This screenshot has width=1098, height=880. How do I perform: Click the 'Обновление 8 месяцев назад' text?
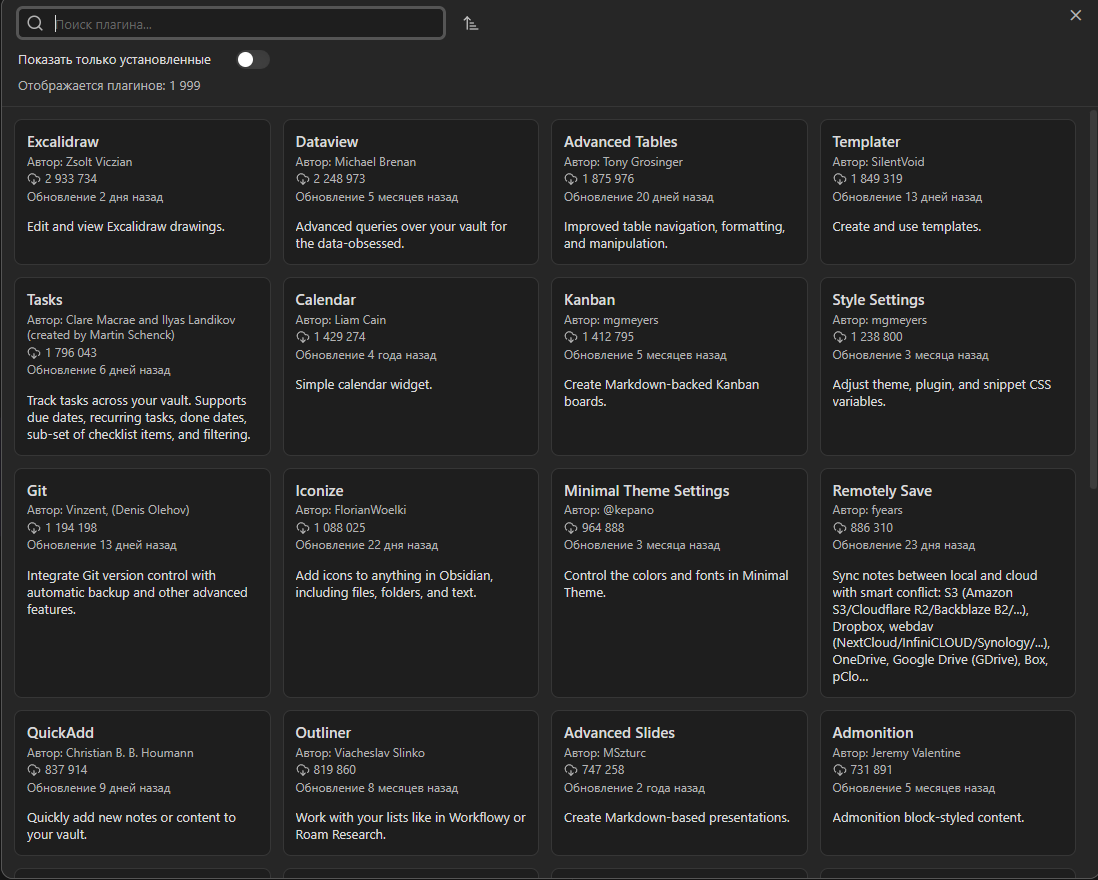click(x=377, y=788)
